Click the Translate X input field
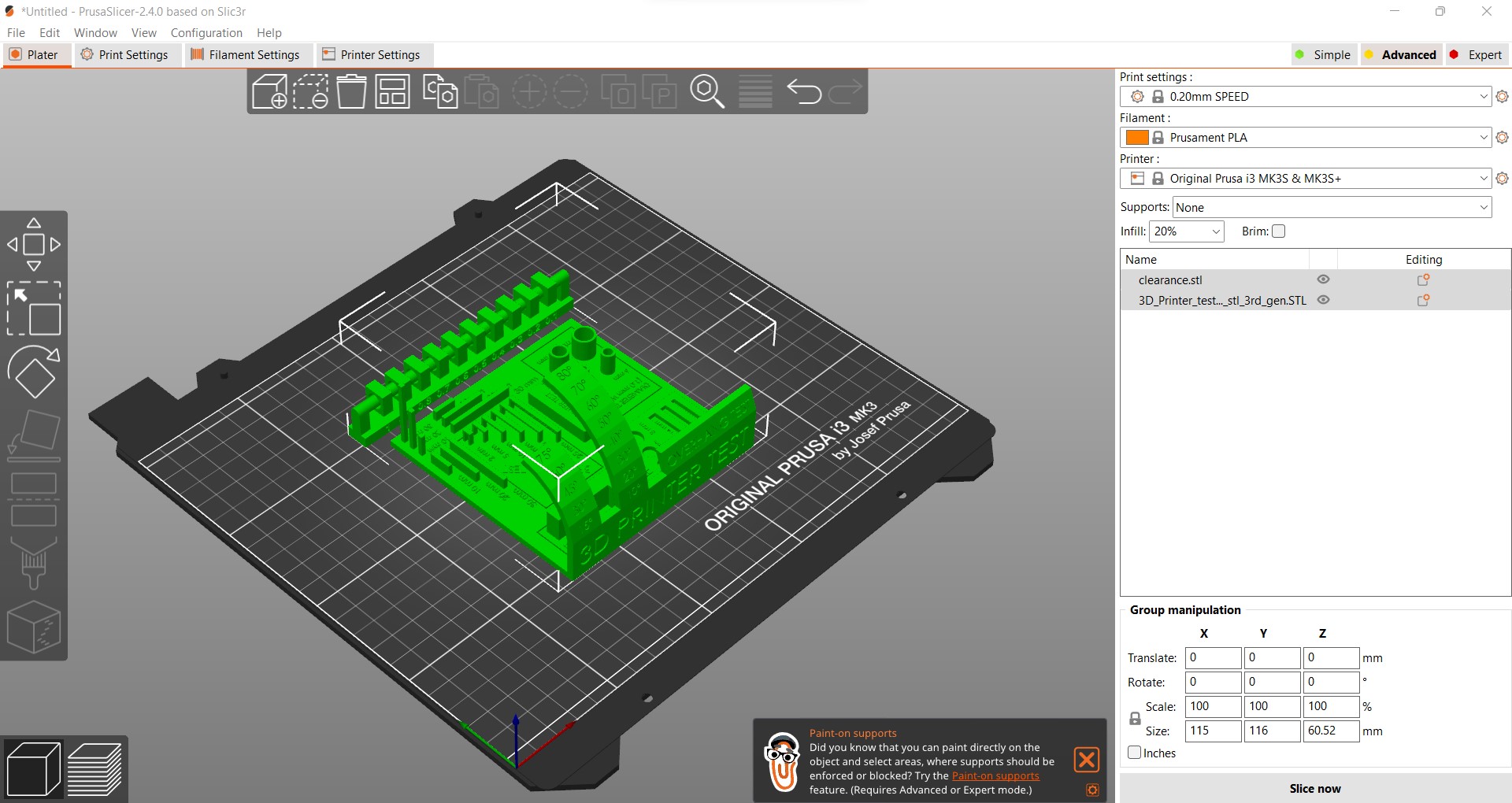 [1214, 657]
